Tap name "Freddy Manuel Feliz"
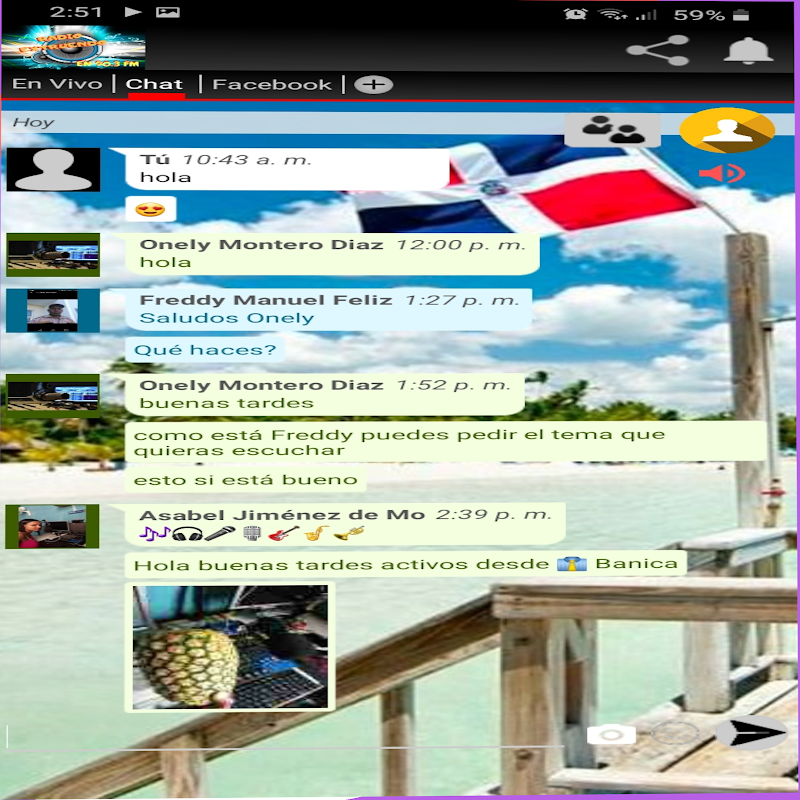The image size is (800, 800). 266,299
